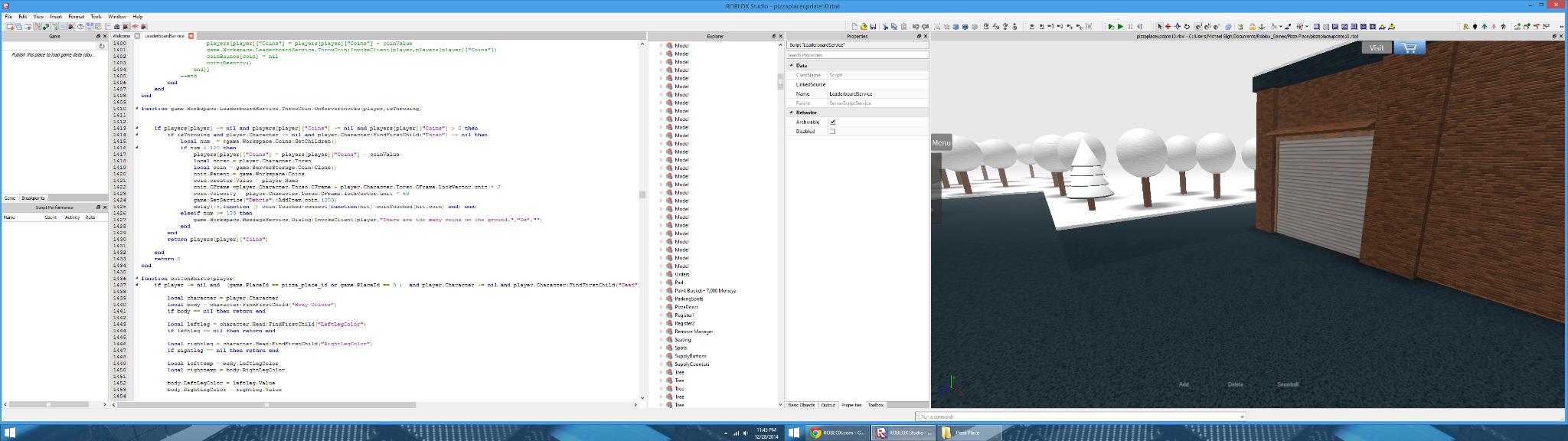Select the Scale tool icon
The width and height of the screenshot is (1568, 441).
click(1178, 26)
